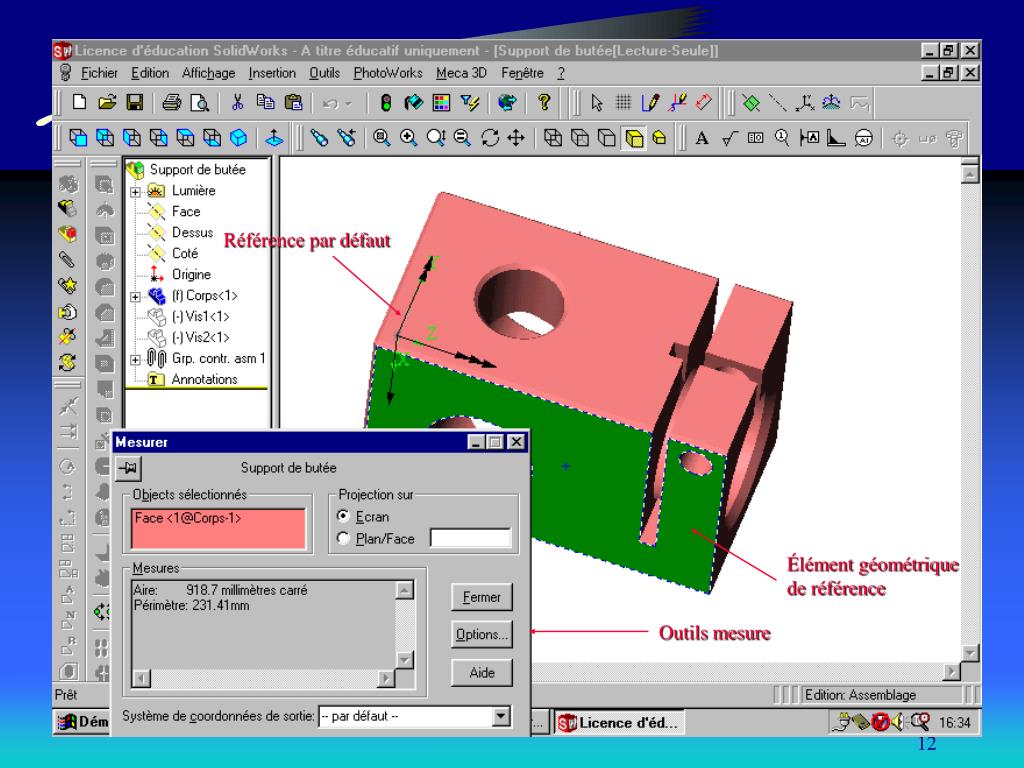Viewport: 1024px width, 768px height.
Task: Rebuild the model with the traffic light icon
Action: pos(386,103)
